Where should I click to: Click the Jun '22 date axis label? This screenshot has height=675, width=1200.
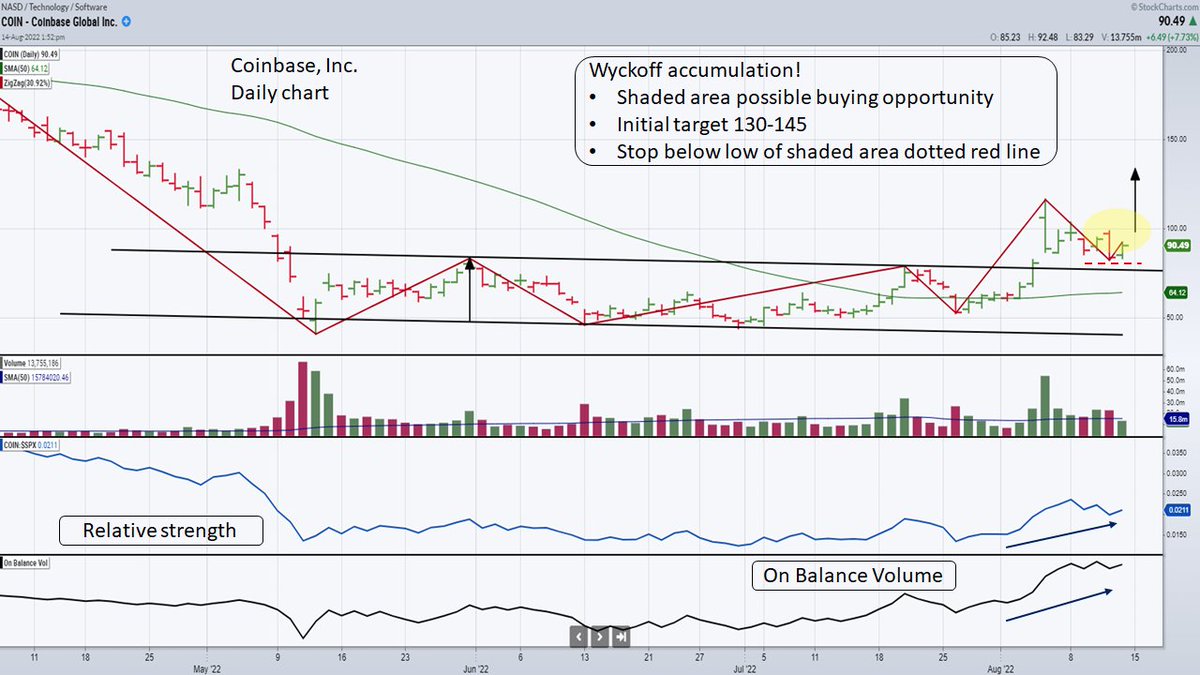pos(475,667)
